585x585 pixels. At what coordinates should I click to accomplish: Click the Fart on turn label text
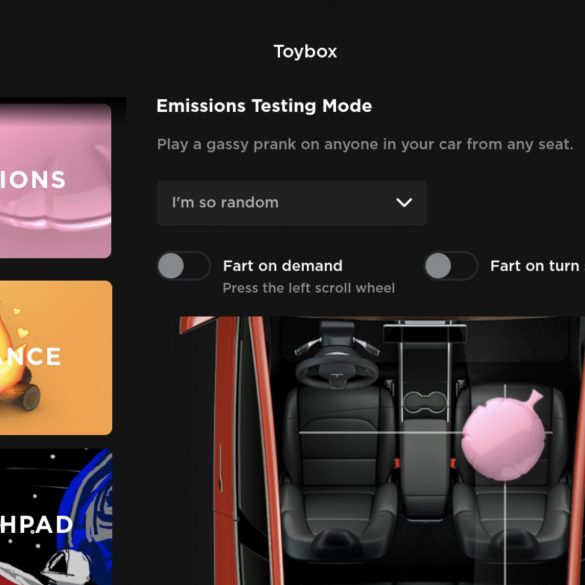(x=537, y=266)
